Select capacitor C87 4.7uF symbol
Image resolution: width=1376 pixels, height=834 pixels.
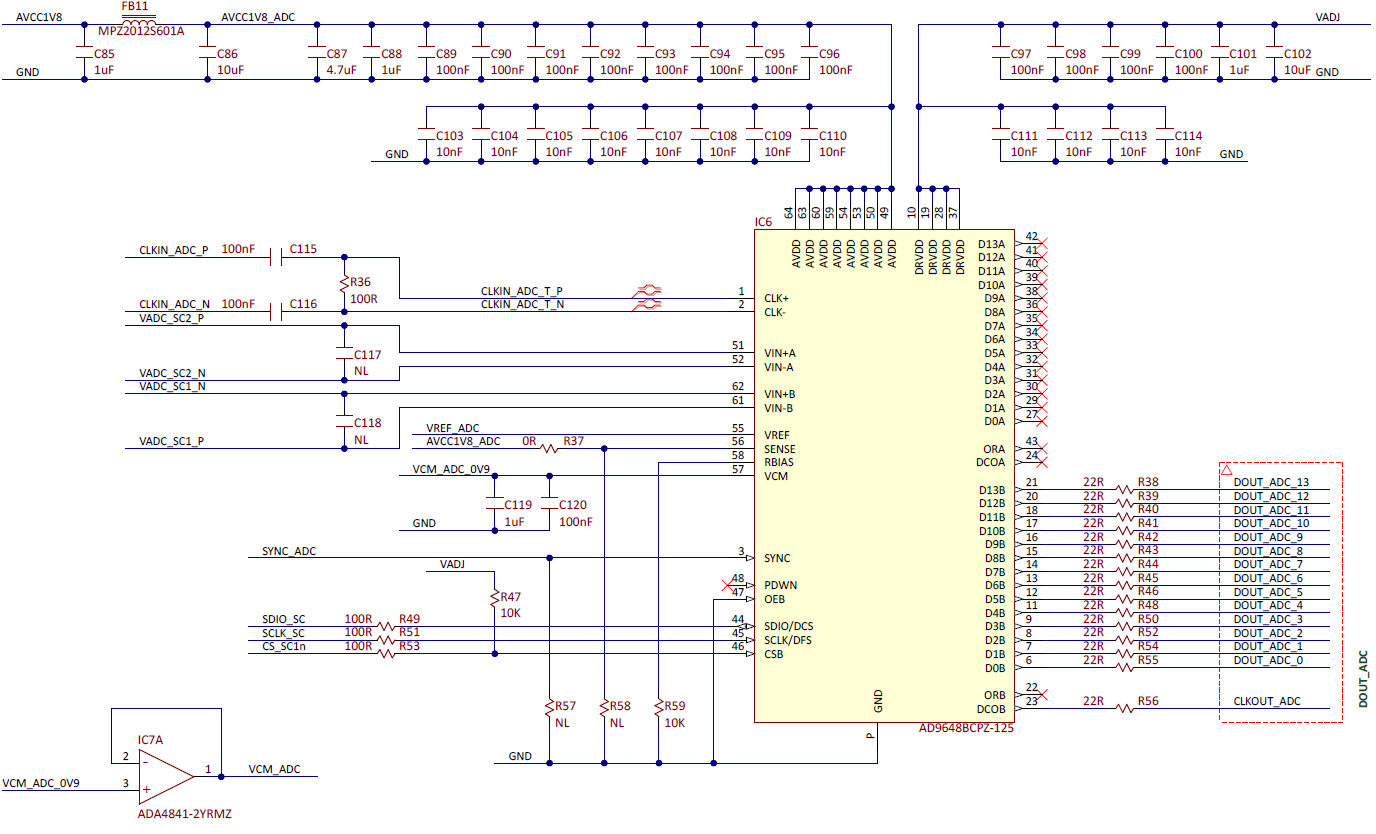[316, 50]
